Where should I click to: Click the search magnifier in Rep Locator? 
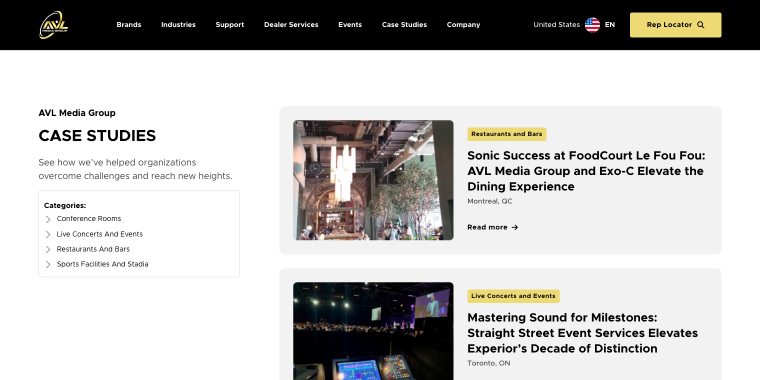coord(700,25)
